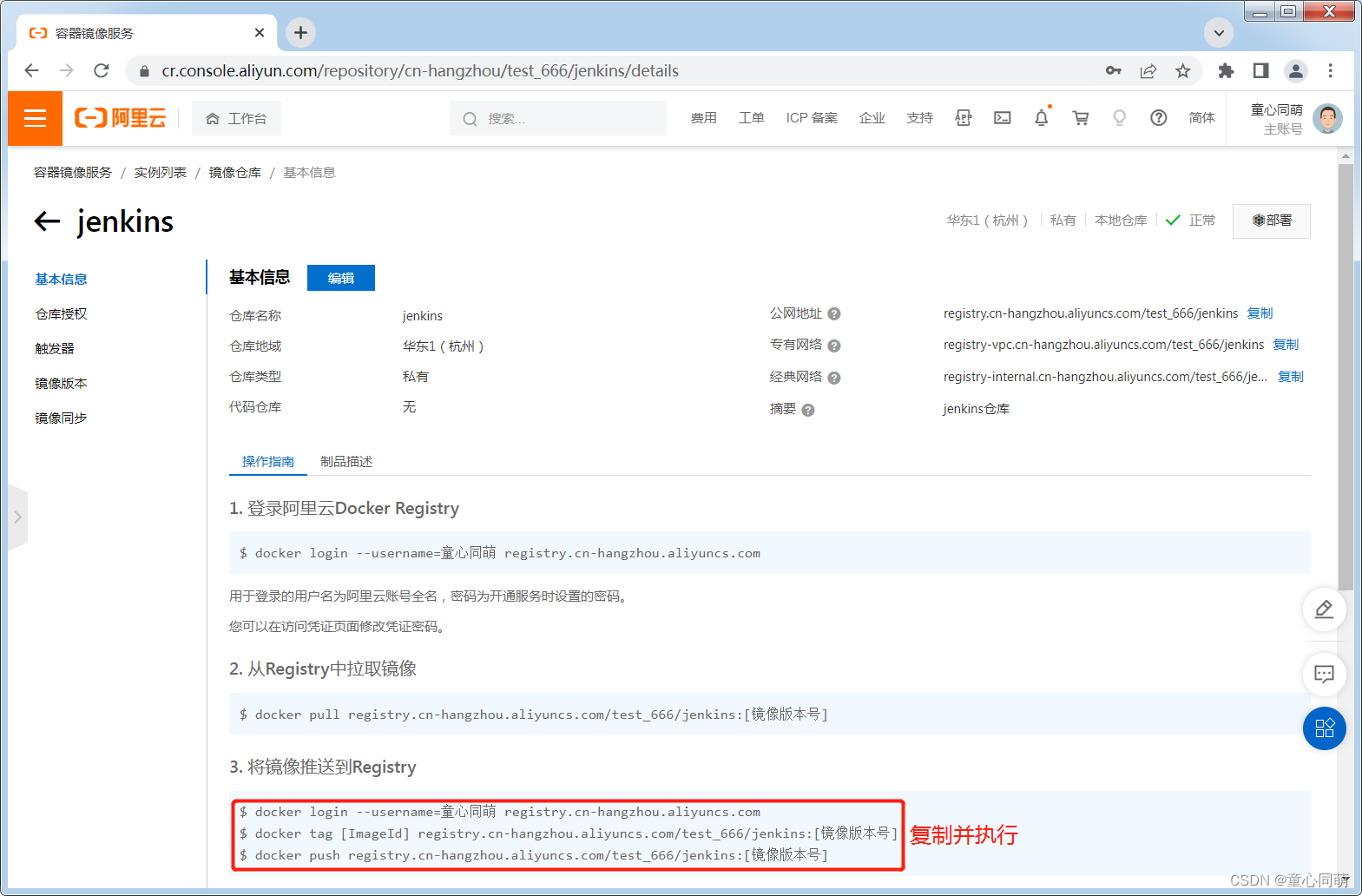This screenshot has height=896, width=1362.
Task: Copy the 公网地址 registry address
Action: (x=1260, y=313)
